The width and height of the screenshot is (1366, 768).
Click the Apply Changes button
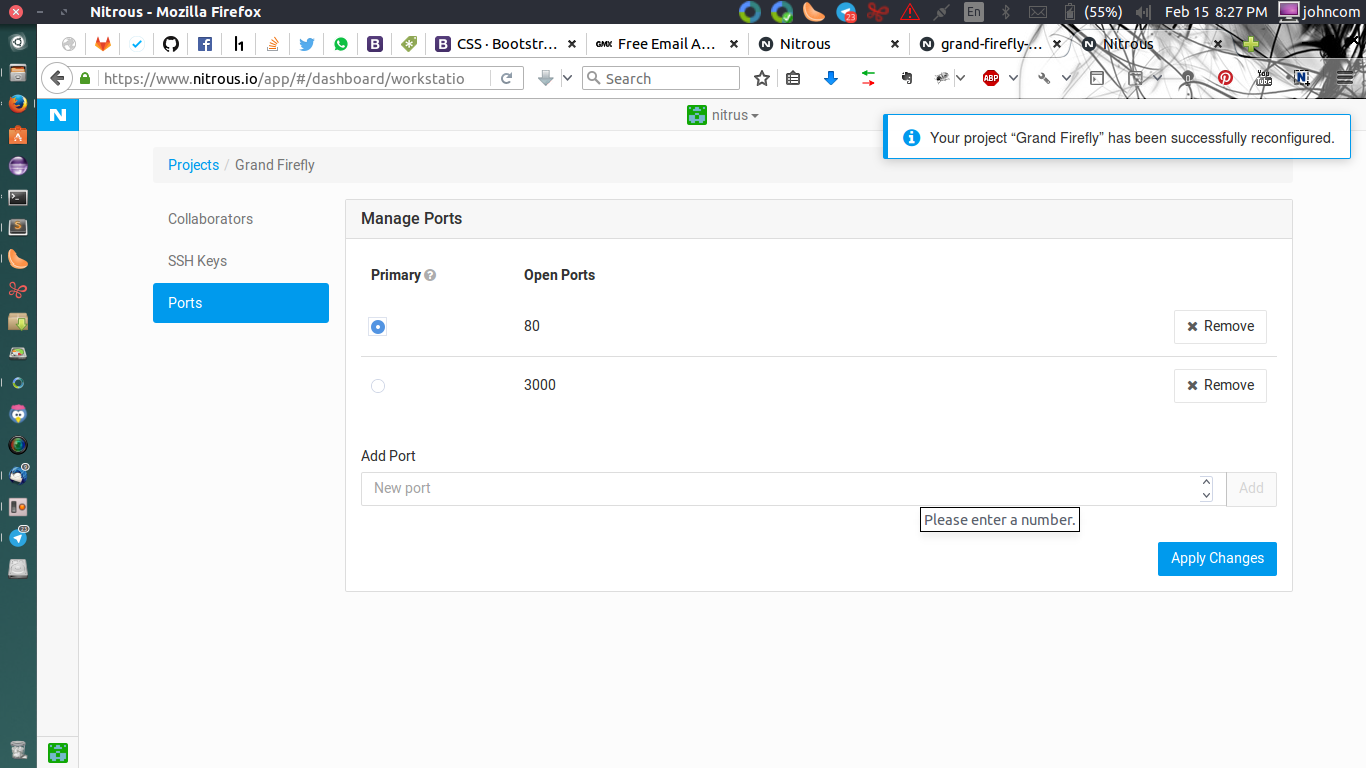(1217, 559)
